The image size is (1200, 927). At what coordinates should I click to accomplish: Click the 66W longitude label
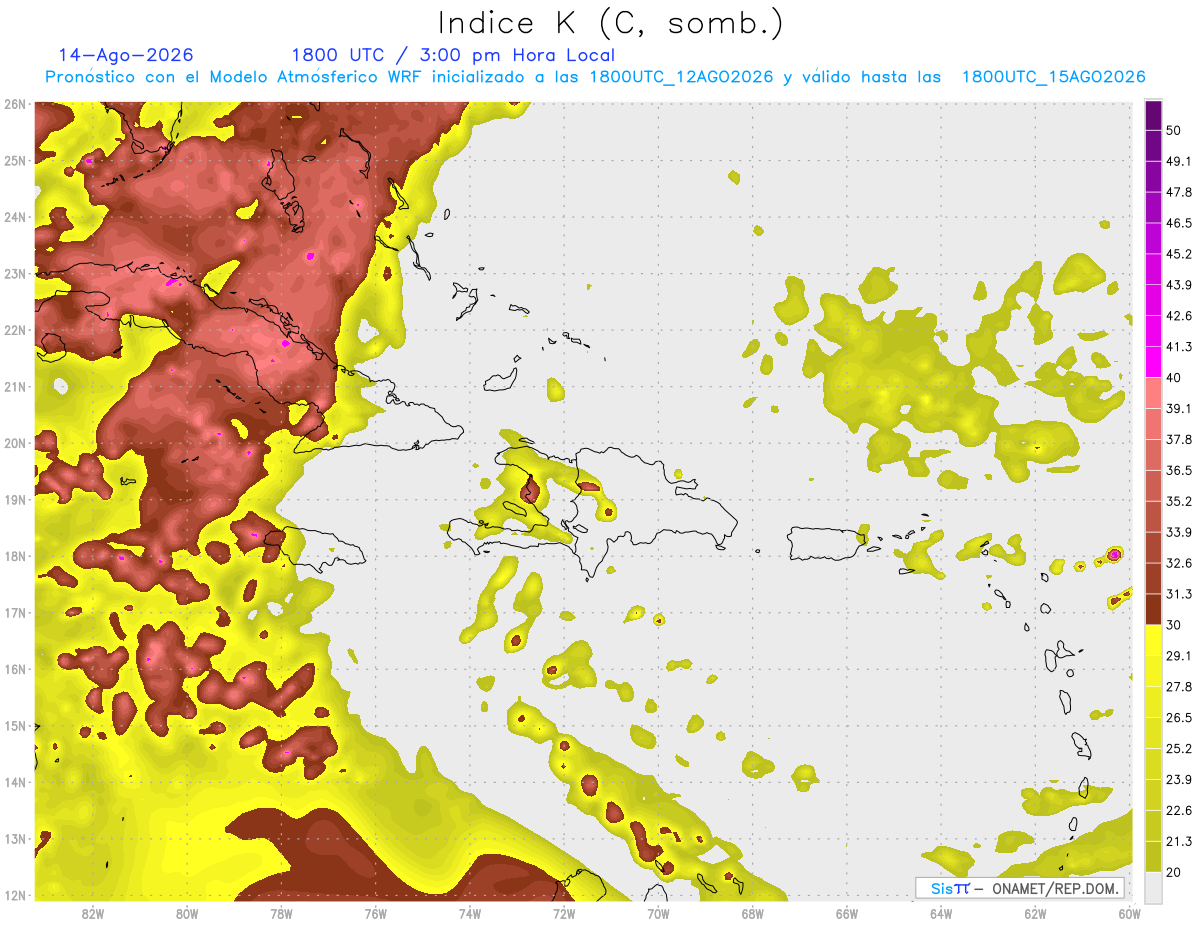click(846, 914)
